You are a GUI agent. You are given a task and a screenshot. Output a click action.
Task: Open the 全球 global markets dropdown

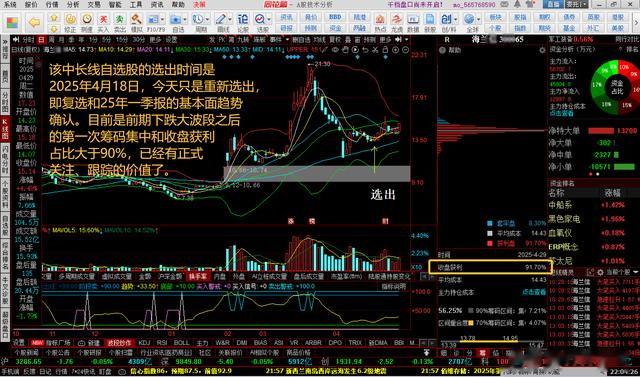pos(479,19)
